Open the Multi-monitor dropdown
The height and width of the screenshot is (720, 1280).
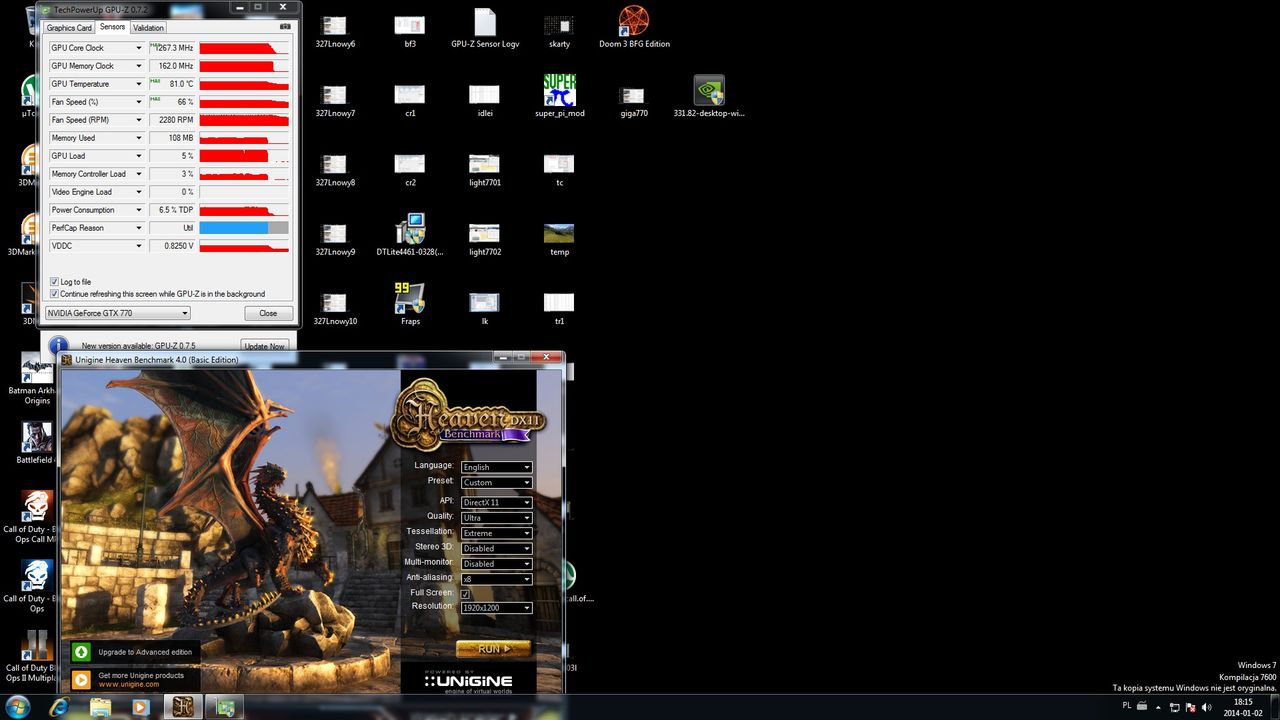pos(496,563)
